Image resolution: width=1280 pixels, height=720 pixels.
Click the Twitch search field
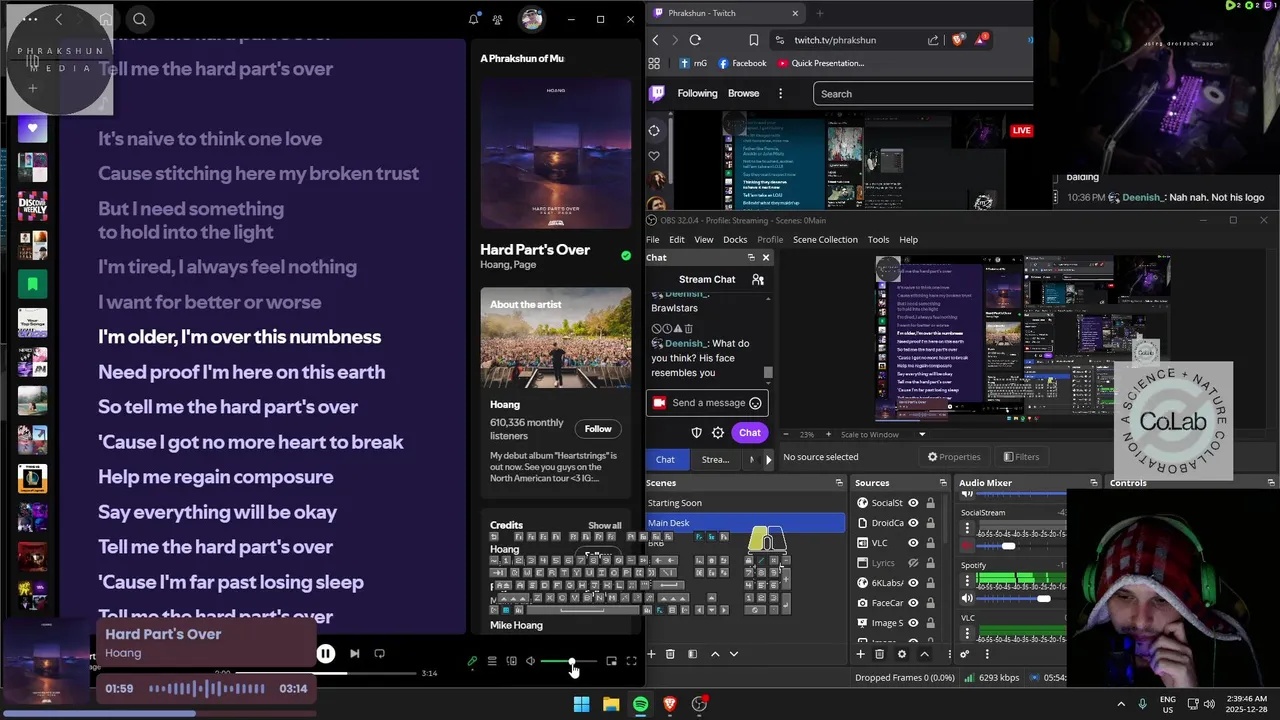(x=923, y=94)
